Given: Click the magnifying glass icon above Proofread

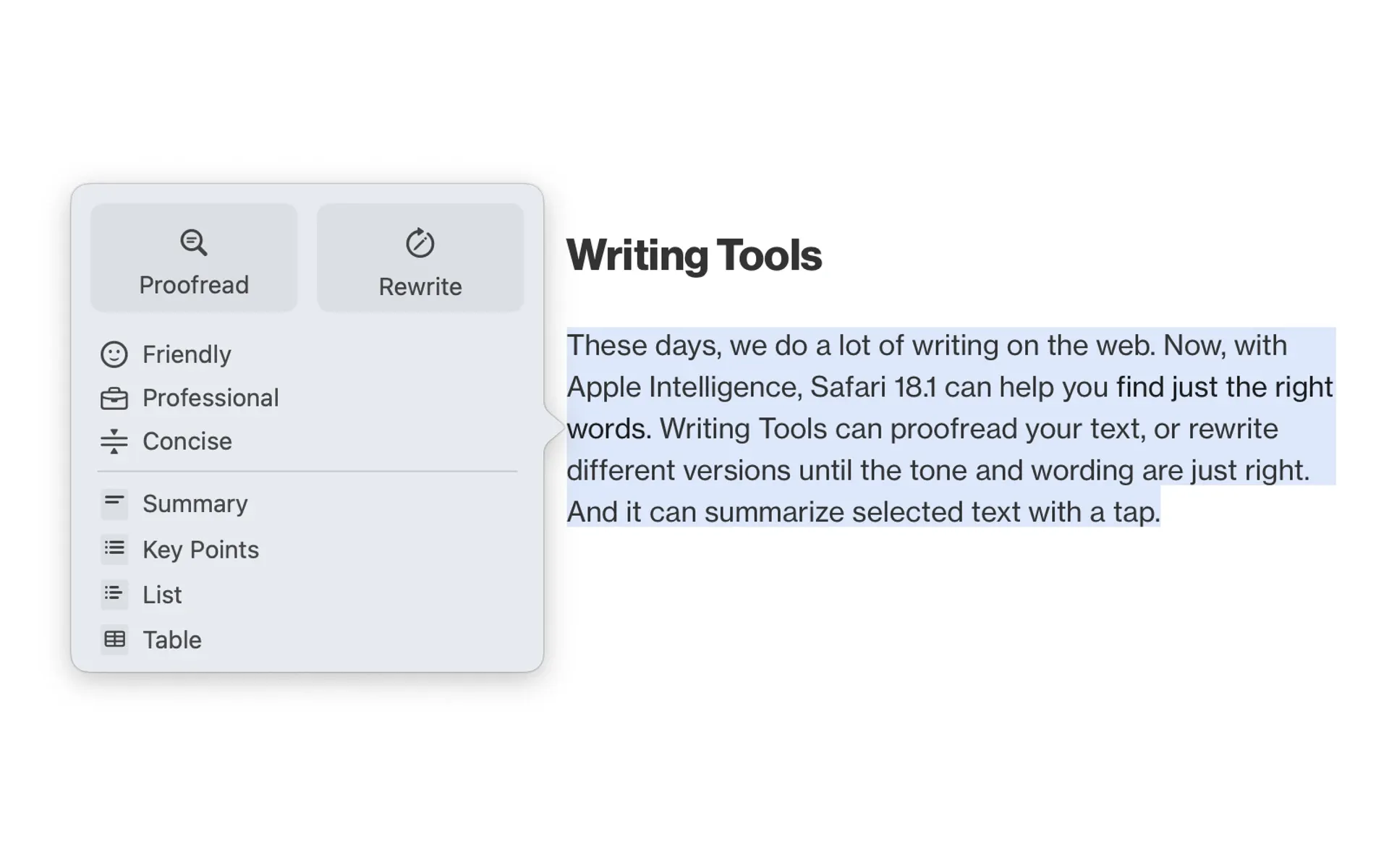Looking at the screenshot, I should pyautogui.click(x=192, y=242).
